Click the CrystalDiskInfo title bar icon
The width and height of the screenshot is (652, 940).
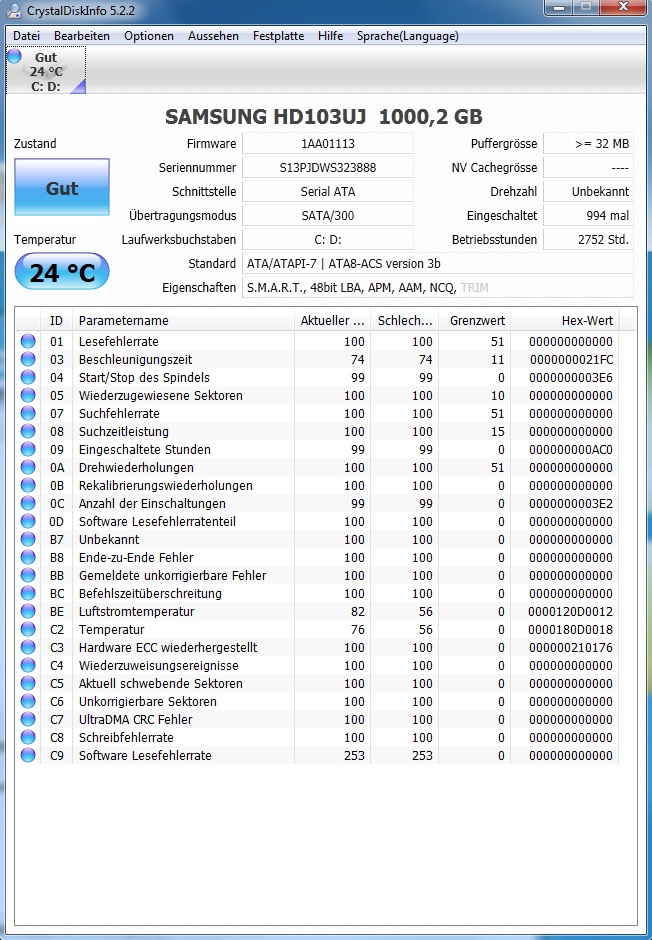[13, 11]
